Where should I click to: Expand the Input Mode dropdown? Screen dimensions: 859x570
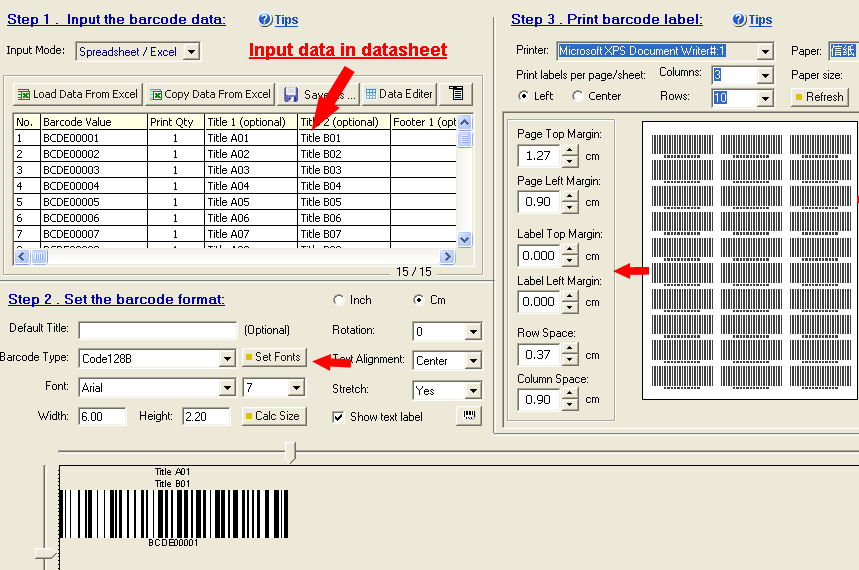coord(191,52)
